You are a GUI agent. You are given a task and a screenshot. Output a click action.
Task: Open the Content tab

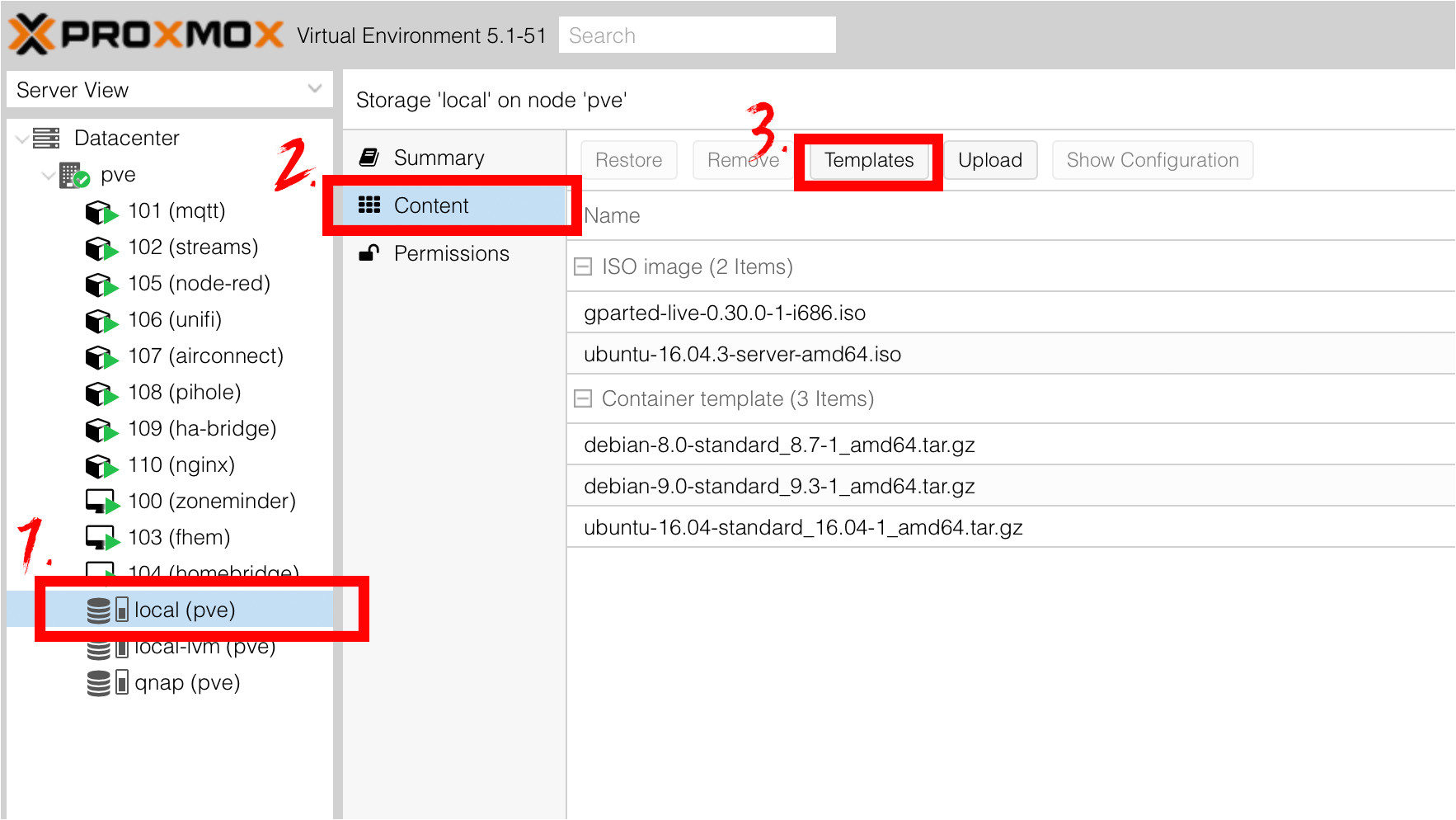pyautogui.click(x=431, y=205)
